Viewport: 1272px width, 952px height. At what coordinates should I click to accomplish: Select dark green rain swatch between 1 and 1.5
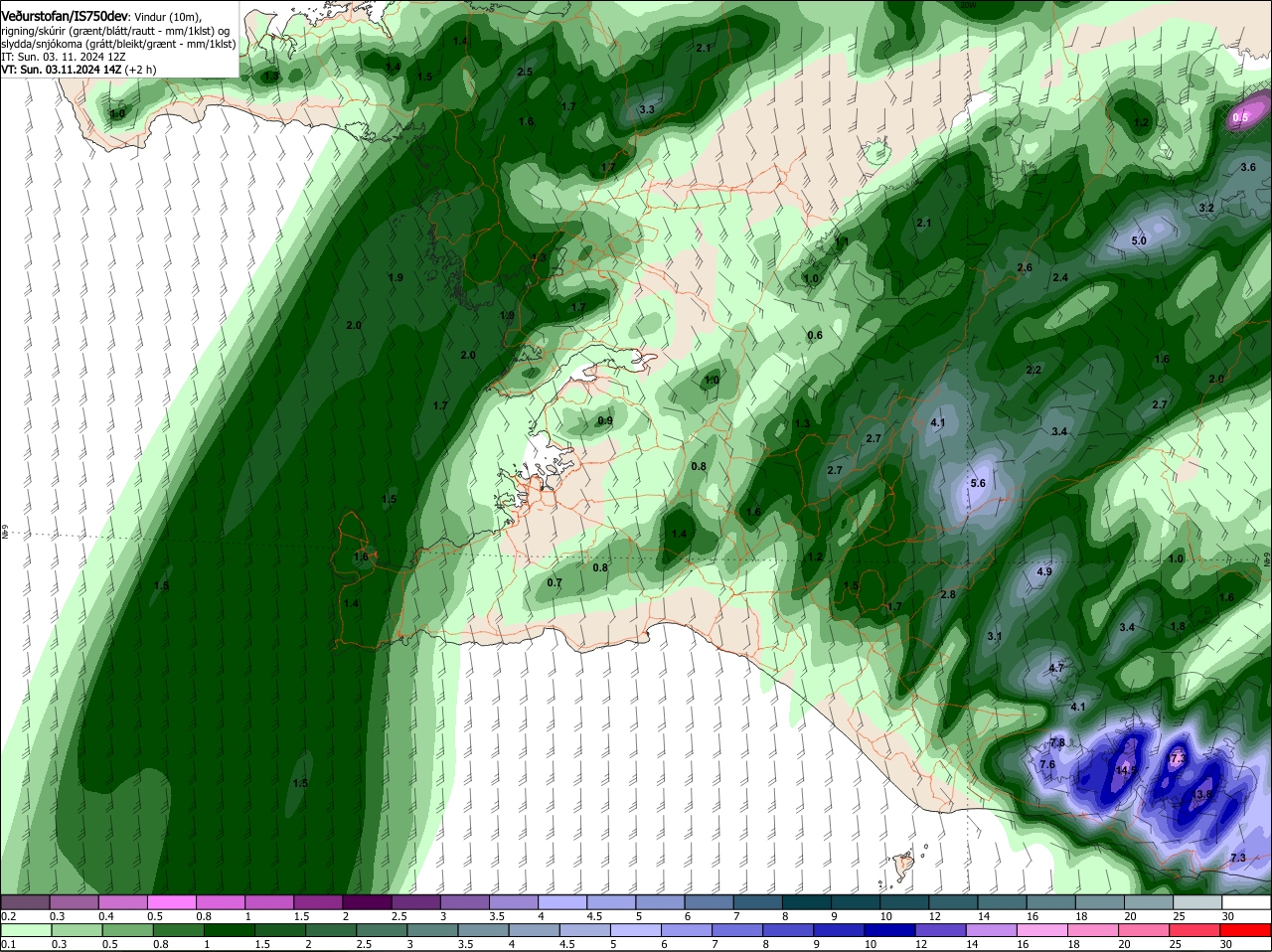(228, 930)
